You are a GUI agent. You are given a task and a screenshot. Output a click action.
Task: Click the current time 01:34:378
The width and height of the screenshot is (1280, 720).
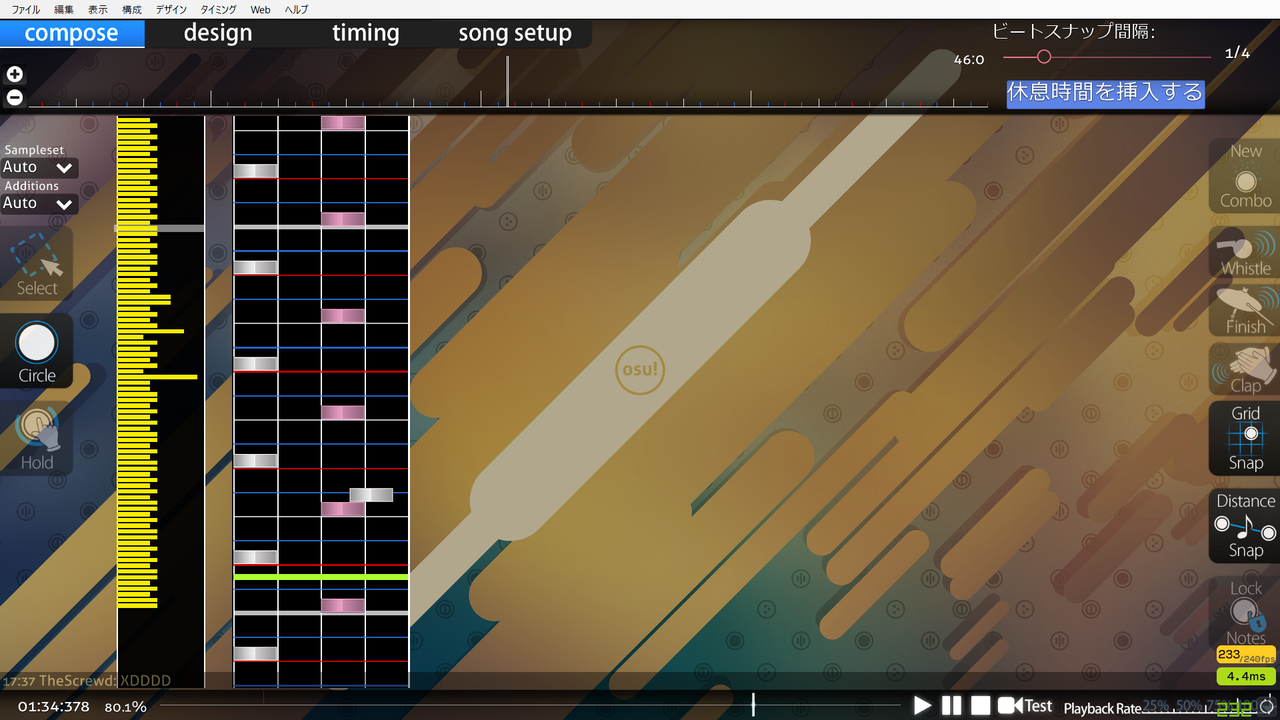pos(54,707)
